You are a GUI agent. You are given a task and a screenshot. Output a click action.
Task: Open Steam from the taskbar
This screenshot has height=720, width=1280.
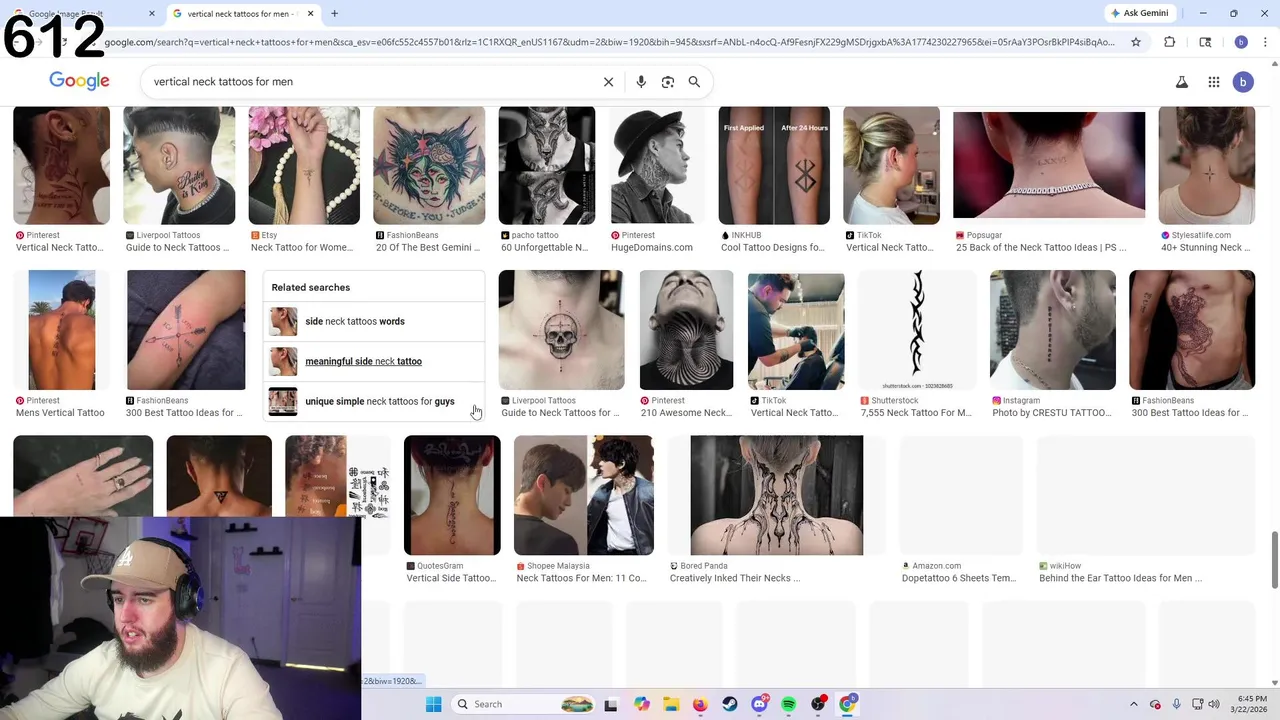click(730, 704)
